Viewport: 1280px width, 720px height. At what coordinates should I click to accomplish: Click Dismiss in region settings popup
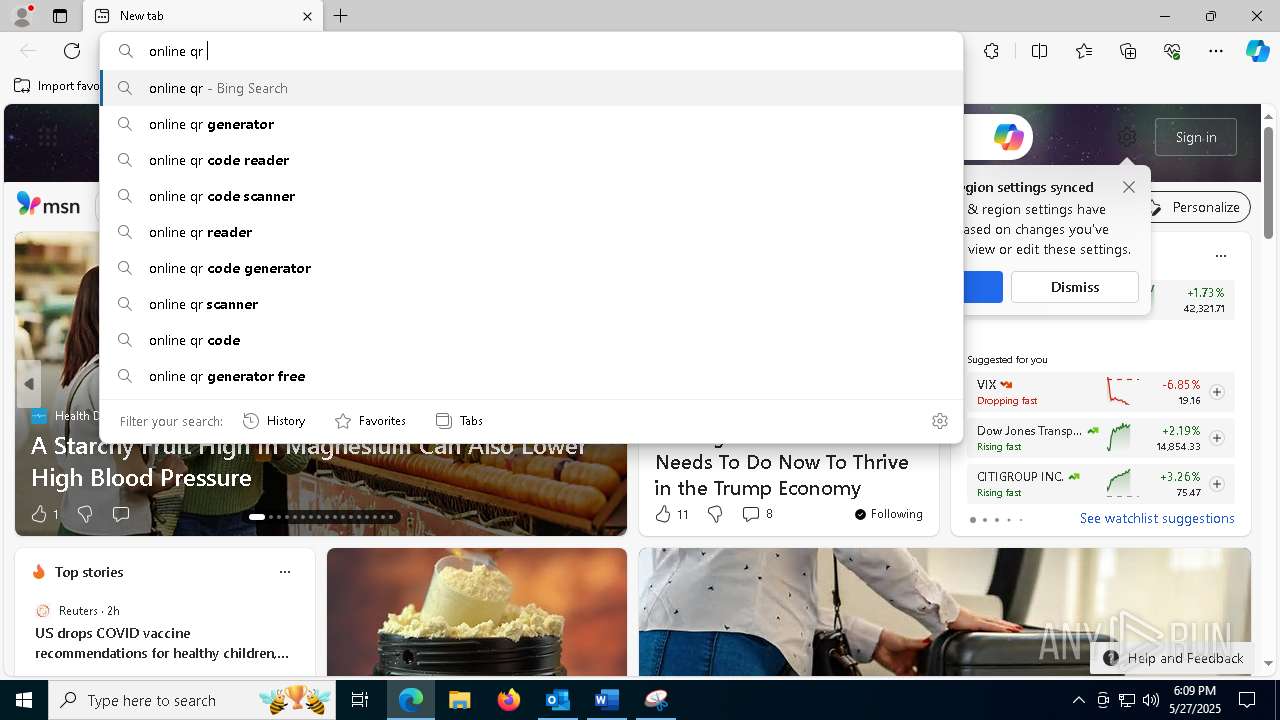coord(1075,287)
